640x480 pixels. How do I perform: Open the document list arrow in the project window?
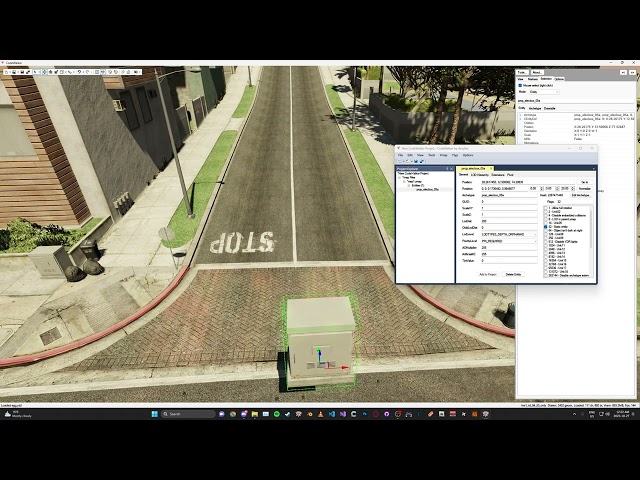click(x=593, y=169)
